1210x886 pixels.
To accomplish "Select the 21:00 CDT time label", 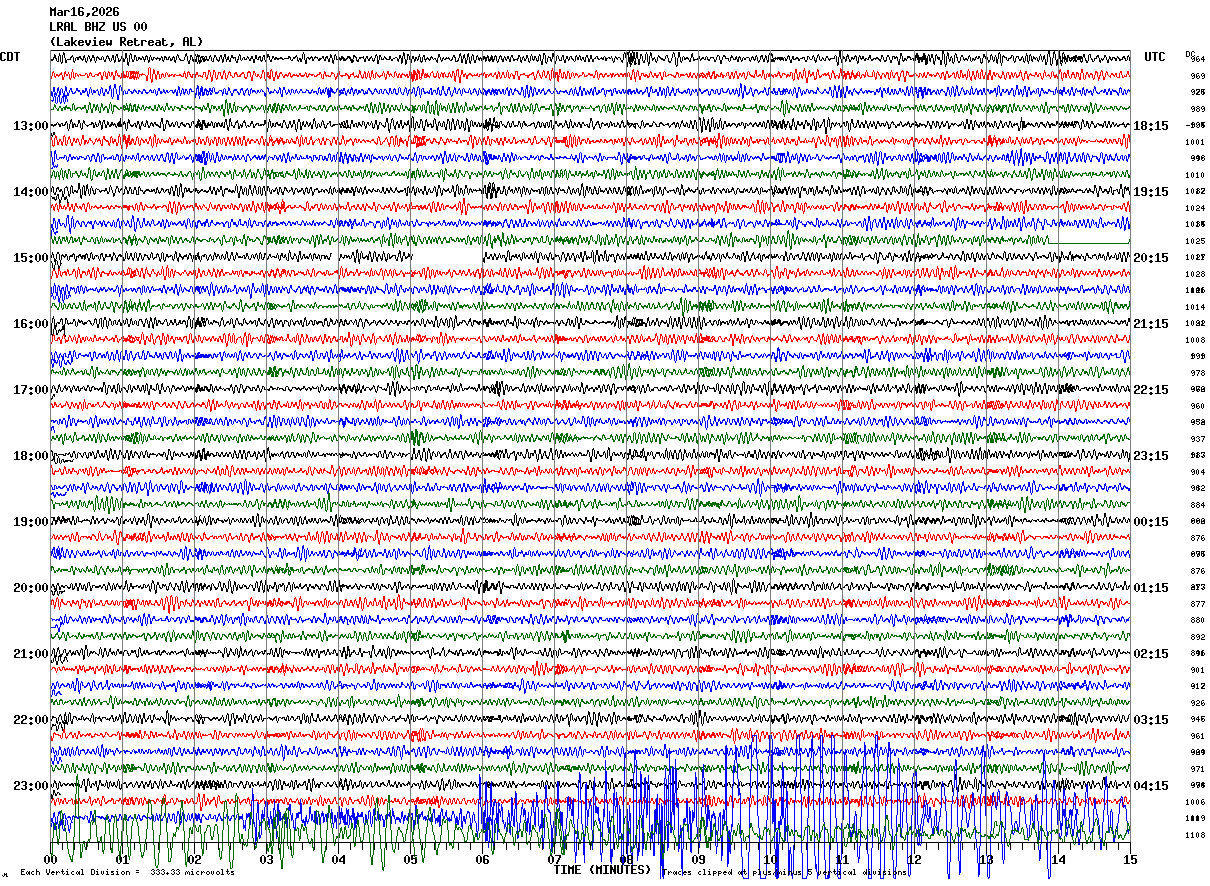I will click(31, 654).
